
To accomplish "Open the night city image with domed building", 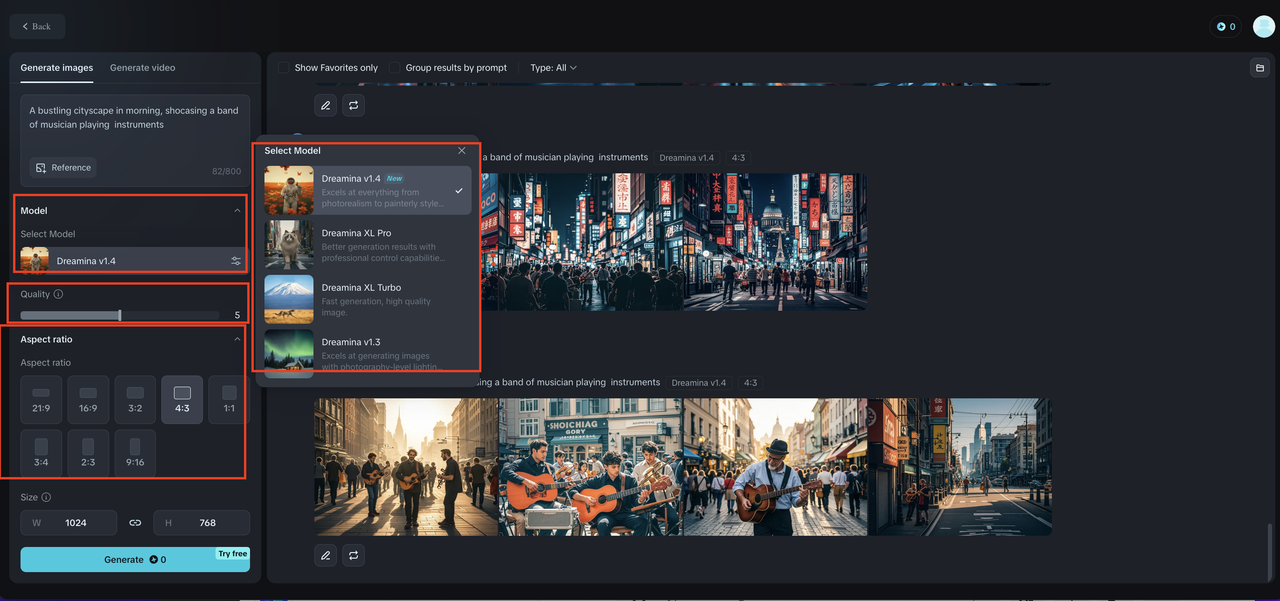I will (775, 242).
